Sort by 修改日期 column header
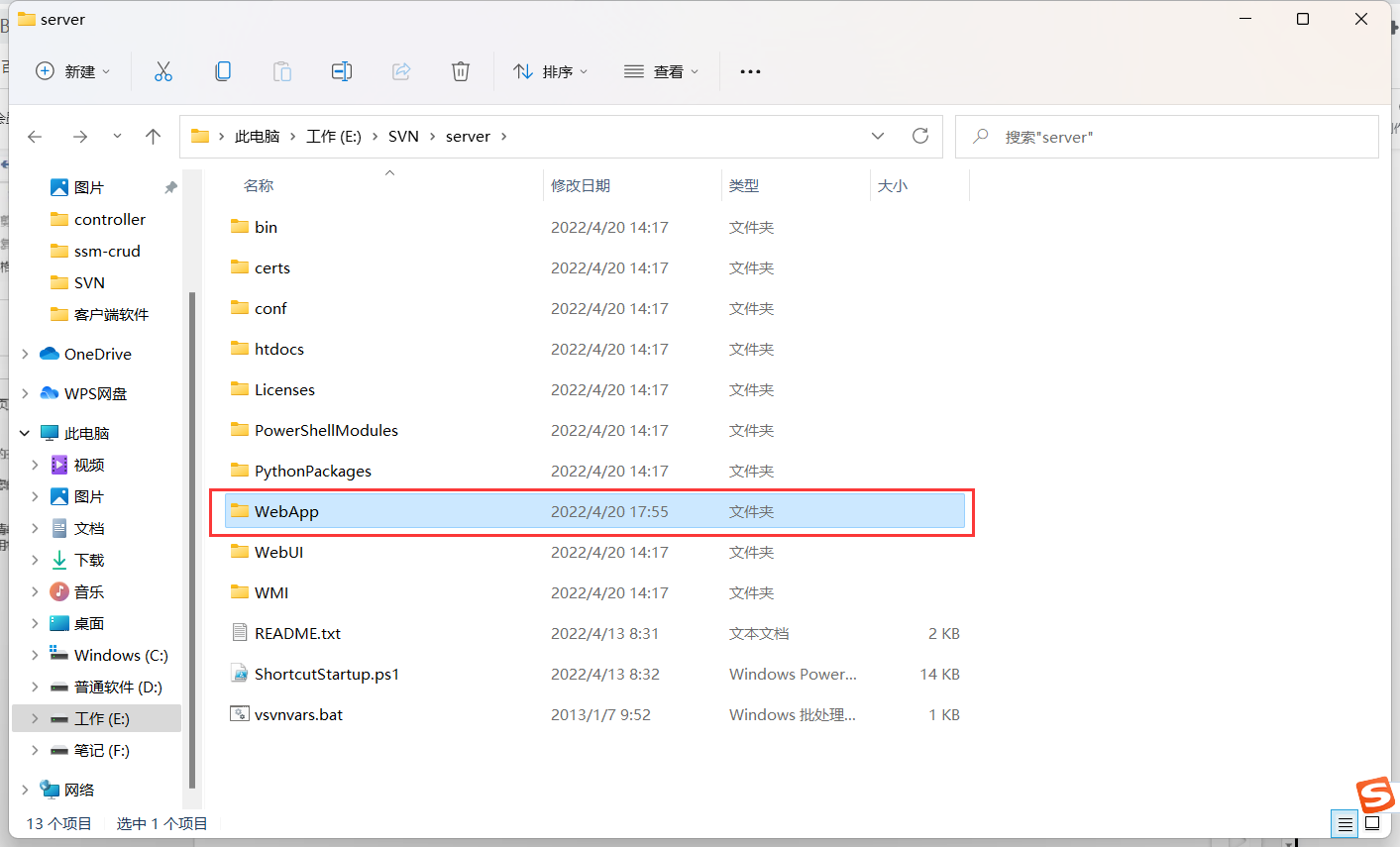This screenshot has width=1400, height=847. (581, 185)
